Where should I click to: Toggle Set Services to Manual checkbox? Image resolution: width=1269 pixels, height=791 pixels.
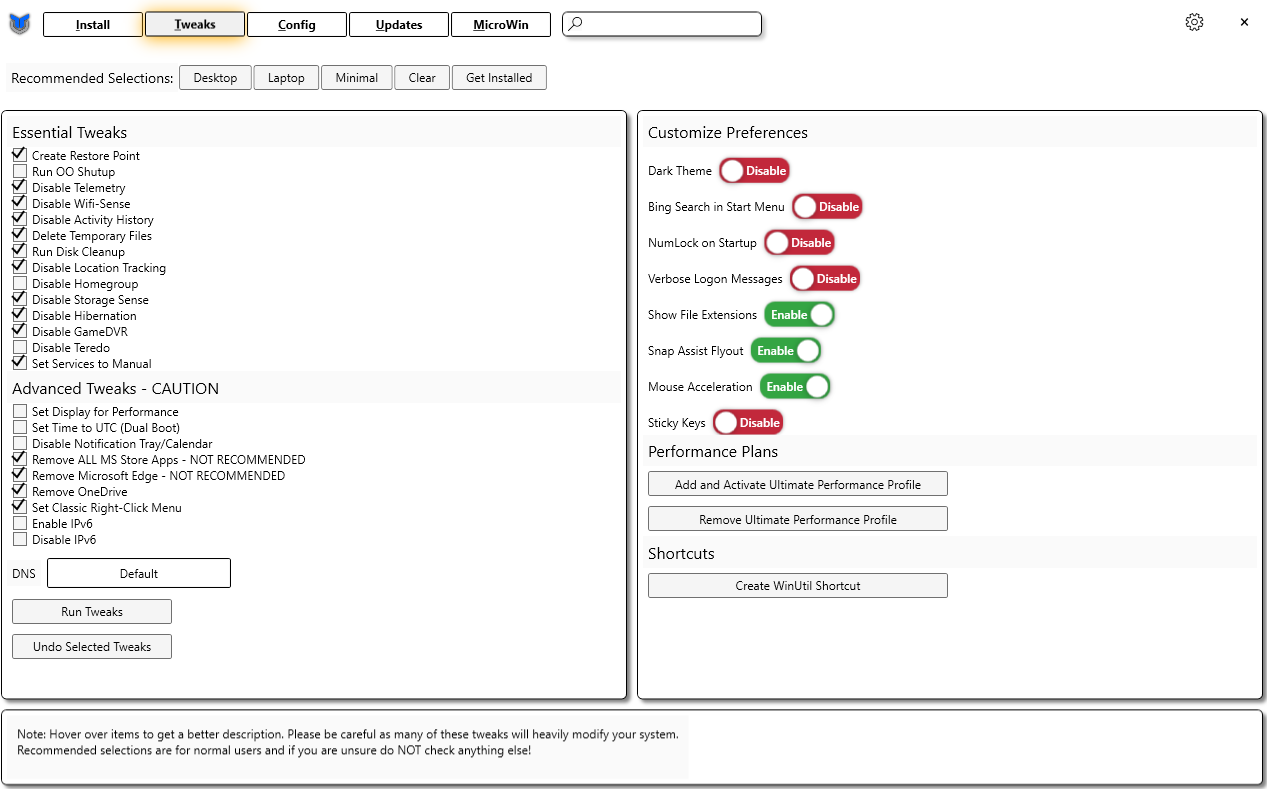[20, 363]
